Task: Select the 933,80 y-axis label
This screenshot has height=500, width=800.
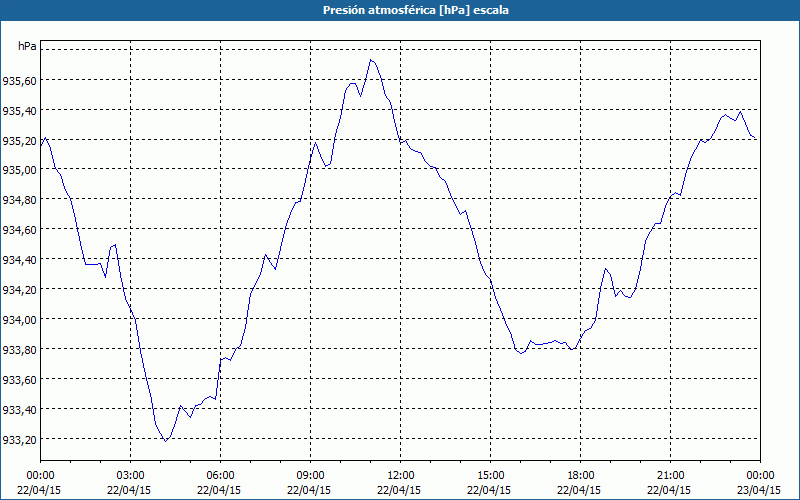Action: pyautogui.click(x=19, y=349)
